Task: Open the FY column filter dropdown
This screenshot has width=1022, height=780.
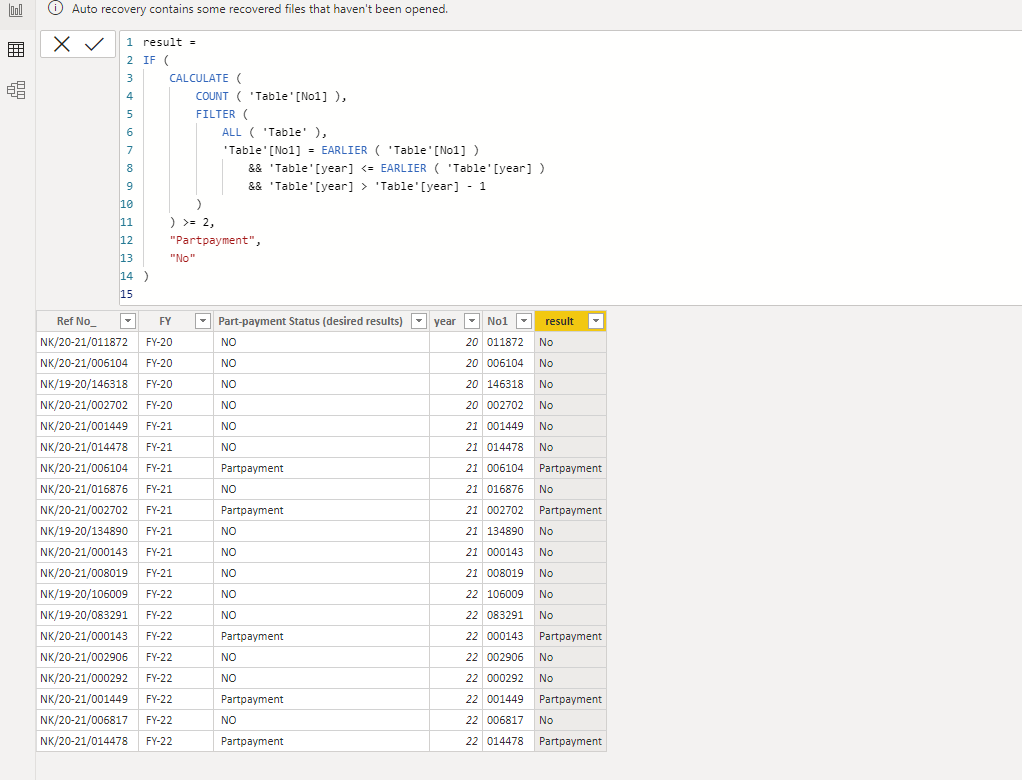Action: coord(203,321)
